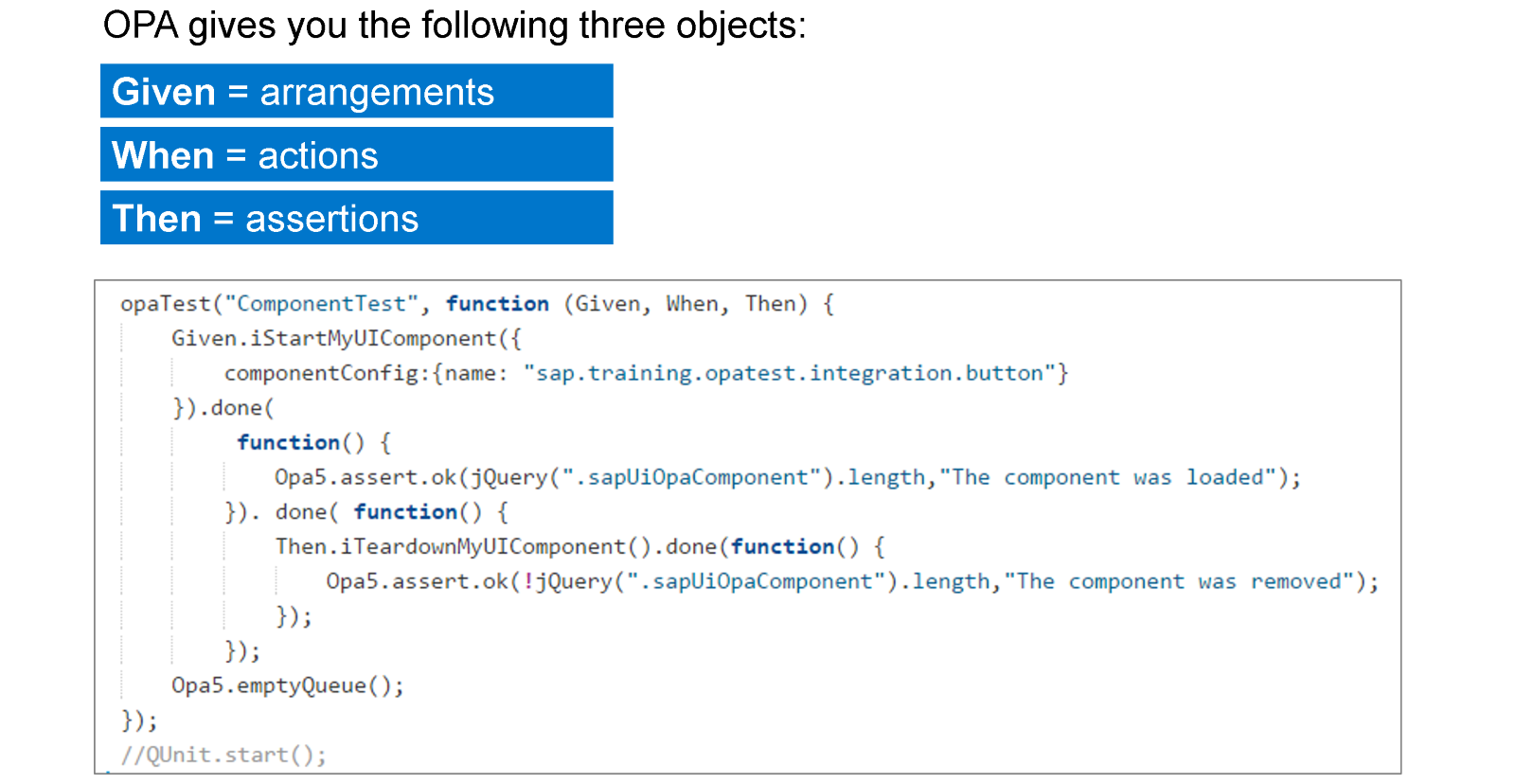Click the first function() keyword line
This screenshot has height=784, width=1515.
(313, 442)
